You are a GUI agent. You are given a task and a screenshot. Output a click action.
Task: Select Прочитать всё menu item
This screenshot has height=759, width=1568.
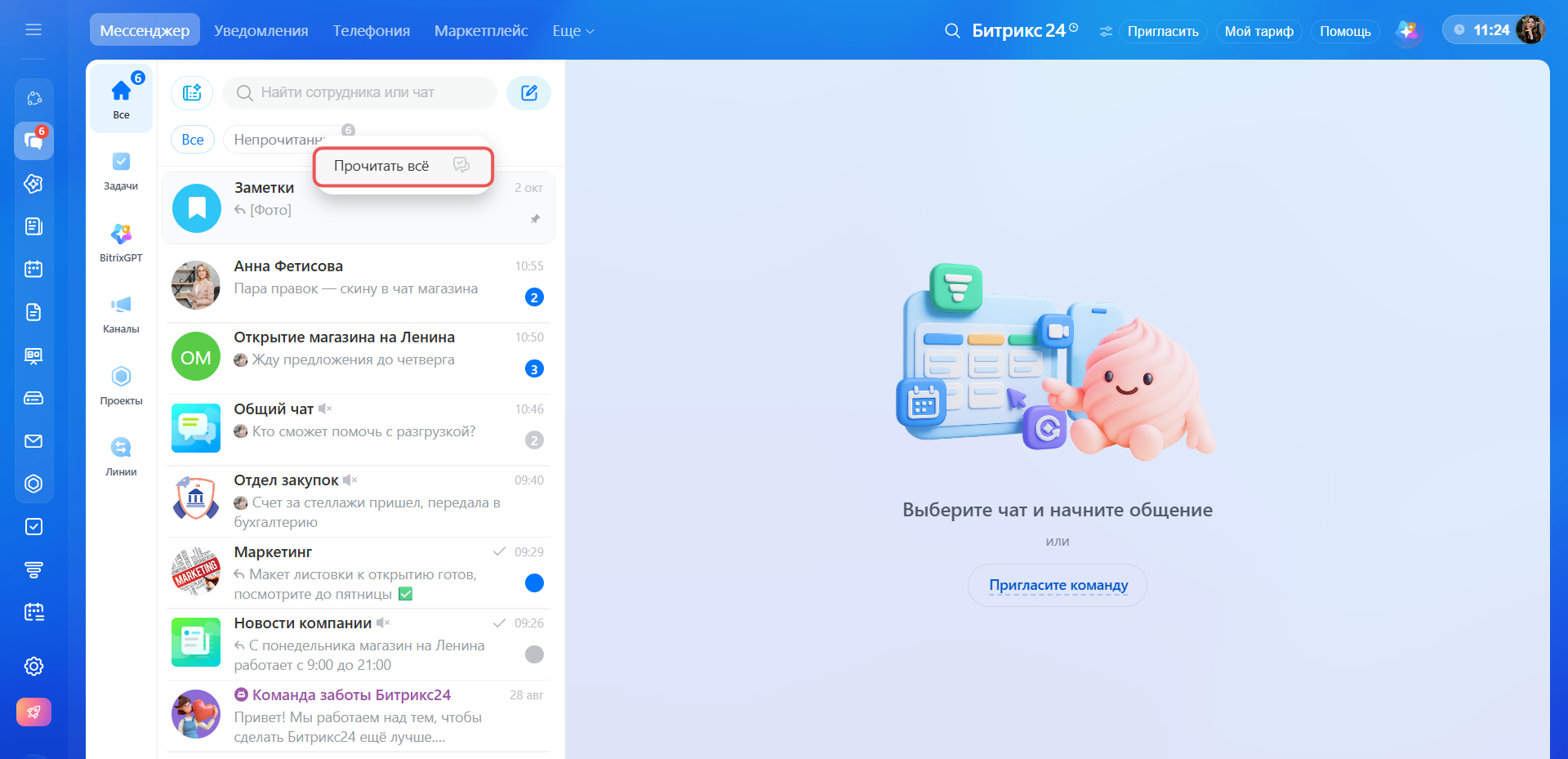click(403, 167)
